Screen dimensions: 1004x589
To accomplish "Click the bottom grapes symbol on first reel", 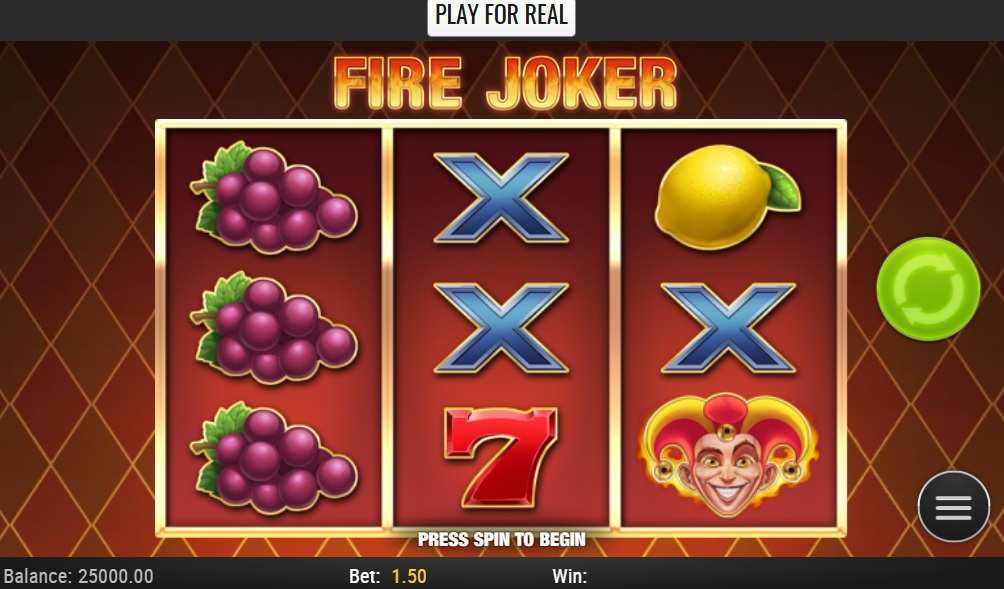I will pos(274,458).
